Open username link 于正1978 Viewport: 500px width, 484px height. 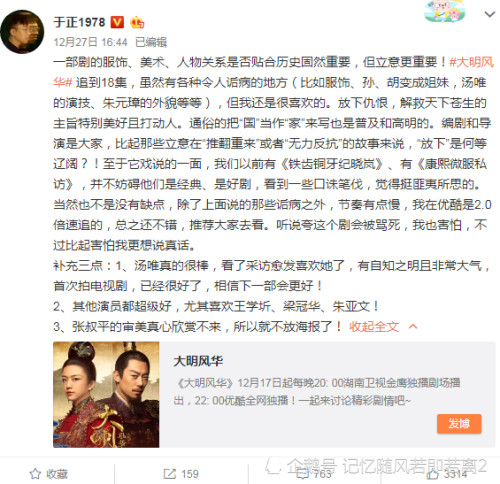pyautogui.click(x=79, y=22)
